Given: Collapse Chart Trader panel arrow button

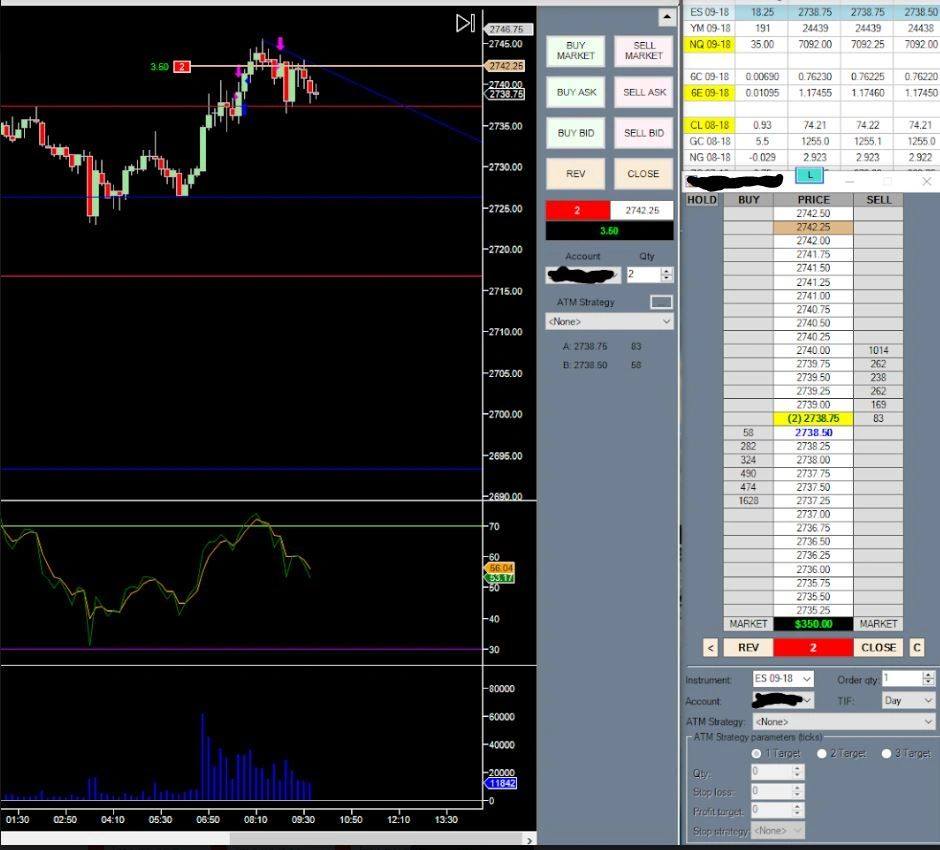Looking at the screenshot, I should [x=667, y=17].
